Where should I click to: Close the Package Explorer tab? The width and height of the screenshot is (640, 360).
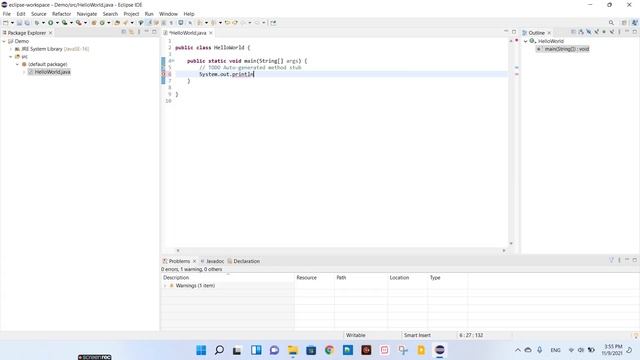click(51, 33)
